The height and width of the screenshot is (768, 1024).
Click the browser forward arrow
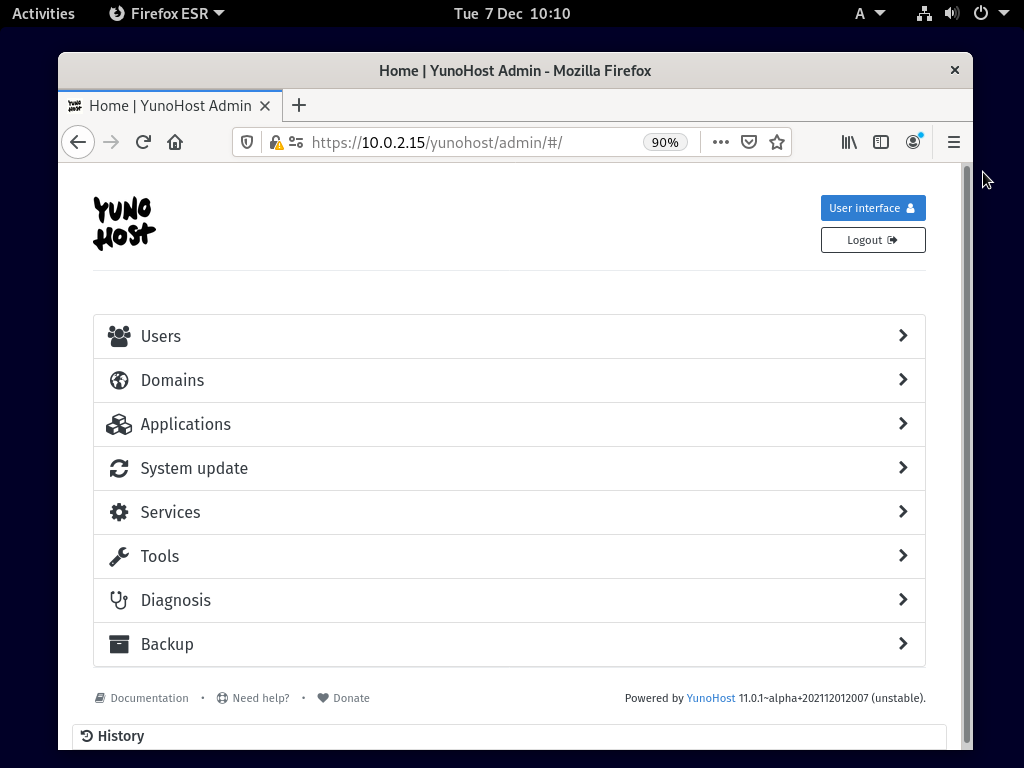tap(111, 142)
